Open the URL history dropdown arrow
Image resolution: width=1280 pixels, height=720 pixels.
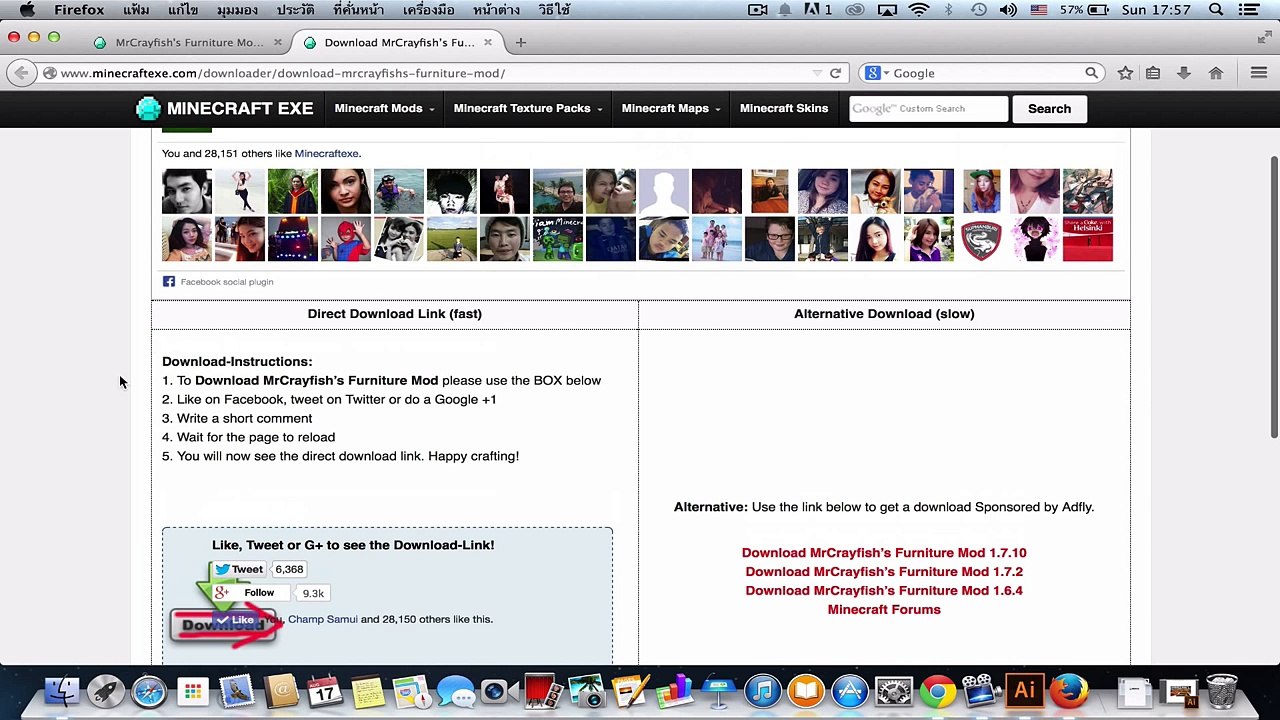coord(817,73)
